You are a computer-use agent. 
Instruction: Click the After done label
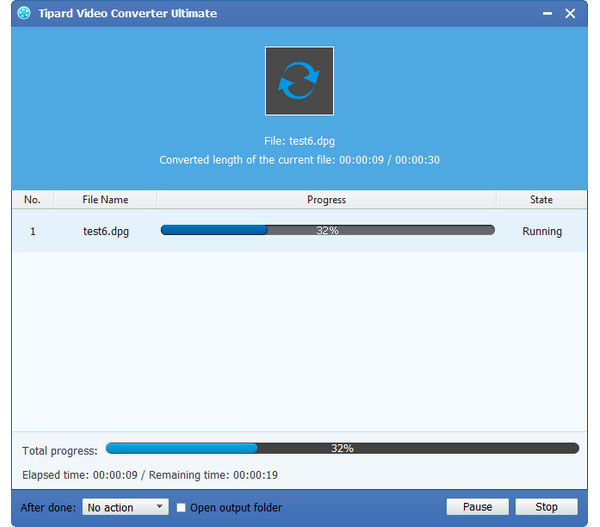48,507
